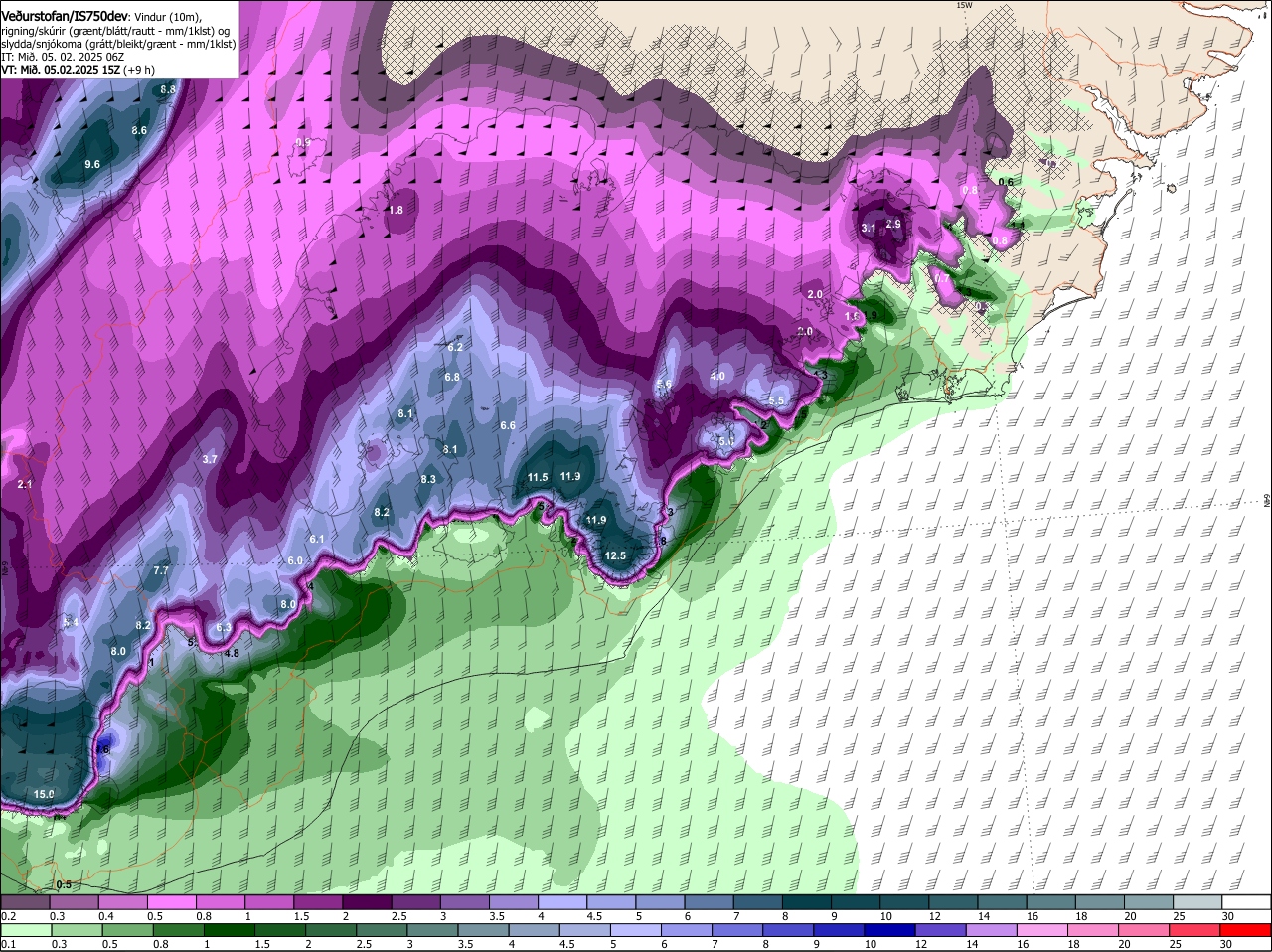
Task: Click the 1.8 value label on the map
Action: point(396,210)
